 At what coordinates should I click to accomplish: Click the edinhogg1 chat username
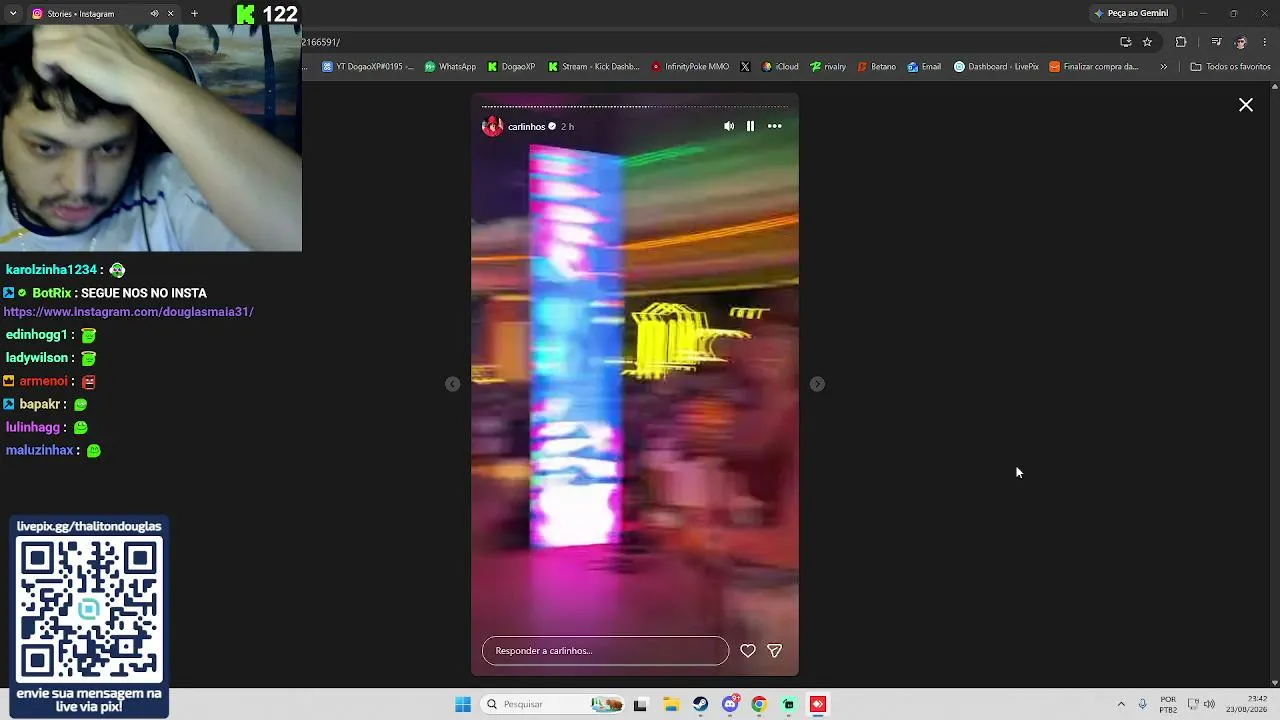pos(36,335)
